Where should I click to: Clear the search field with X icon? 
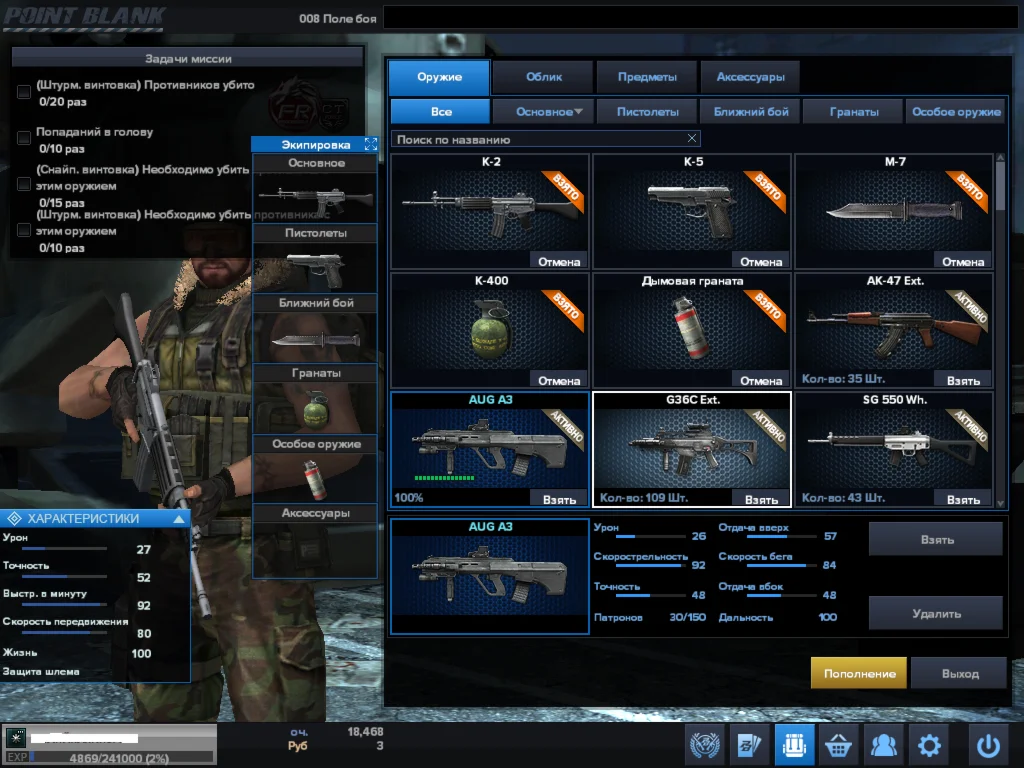[x=692, y=138]
